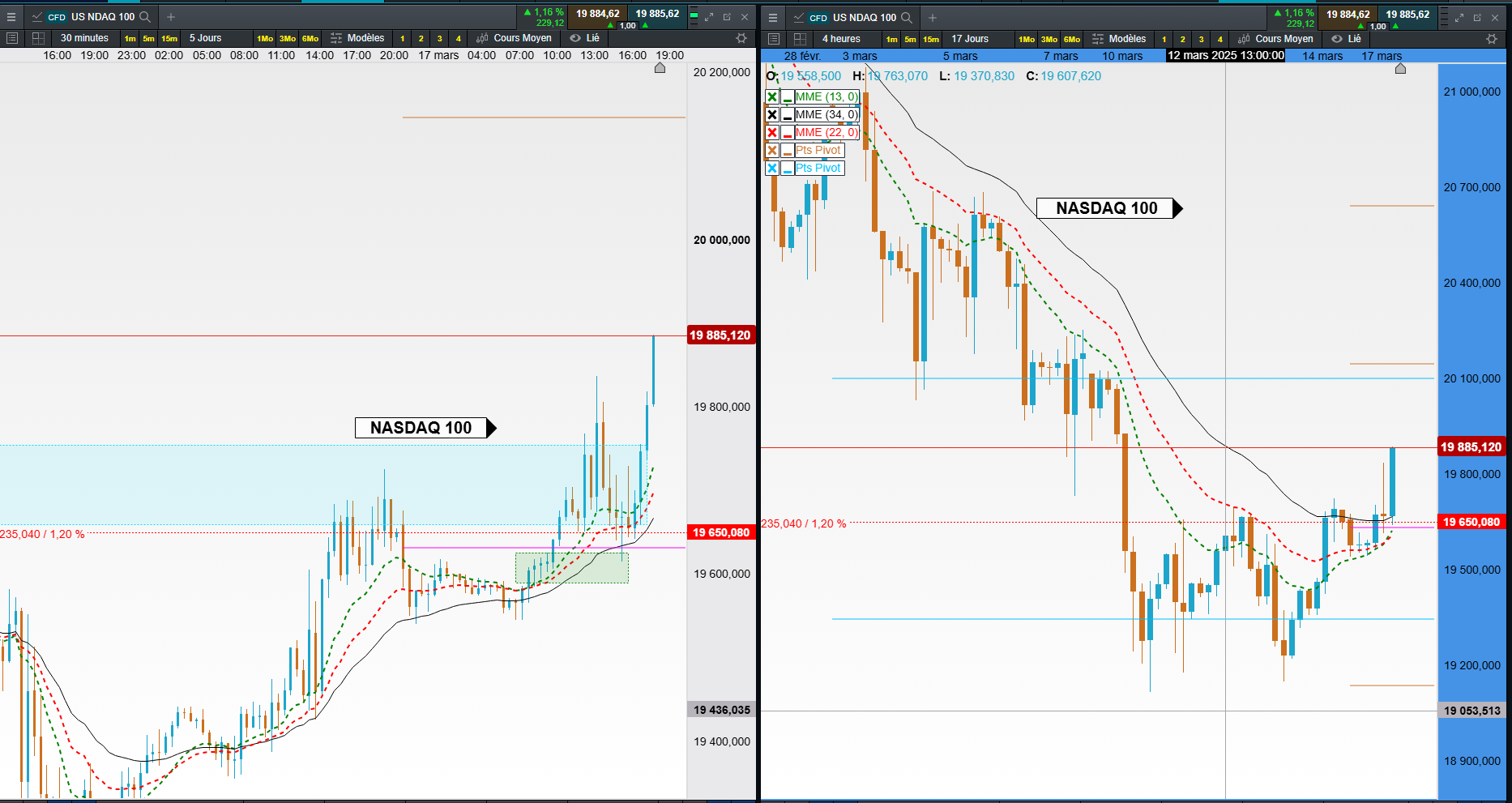This screenshot has height=803, width=1512.
Task: Open the left chart hamburger menu
Action: tap(11, 17)
